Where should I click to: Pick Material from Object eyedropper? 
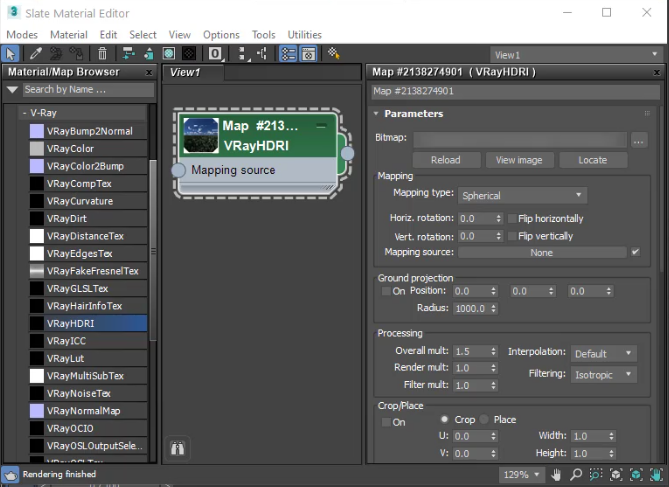[x=35, y=54]
